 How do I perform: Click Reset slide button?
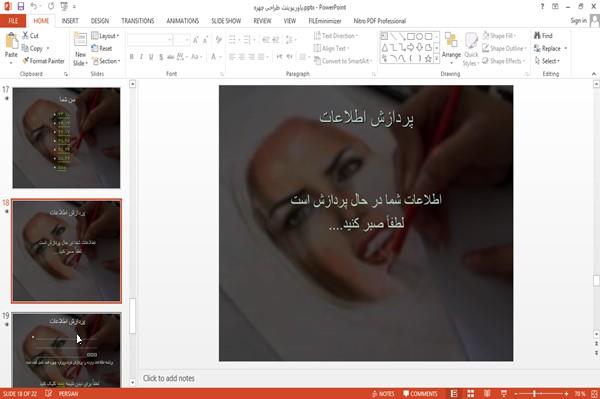(x=102, y=48)
